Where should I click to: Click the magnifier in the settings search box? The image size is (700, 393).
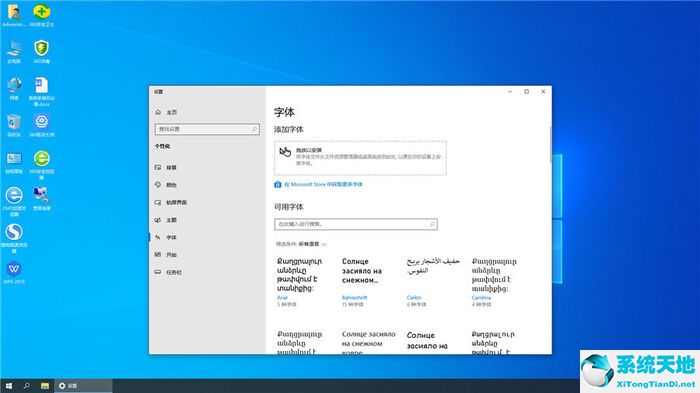coord(254,129)
